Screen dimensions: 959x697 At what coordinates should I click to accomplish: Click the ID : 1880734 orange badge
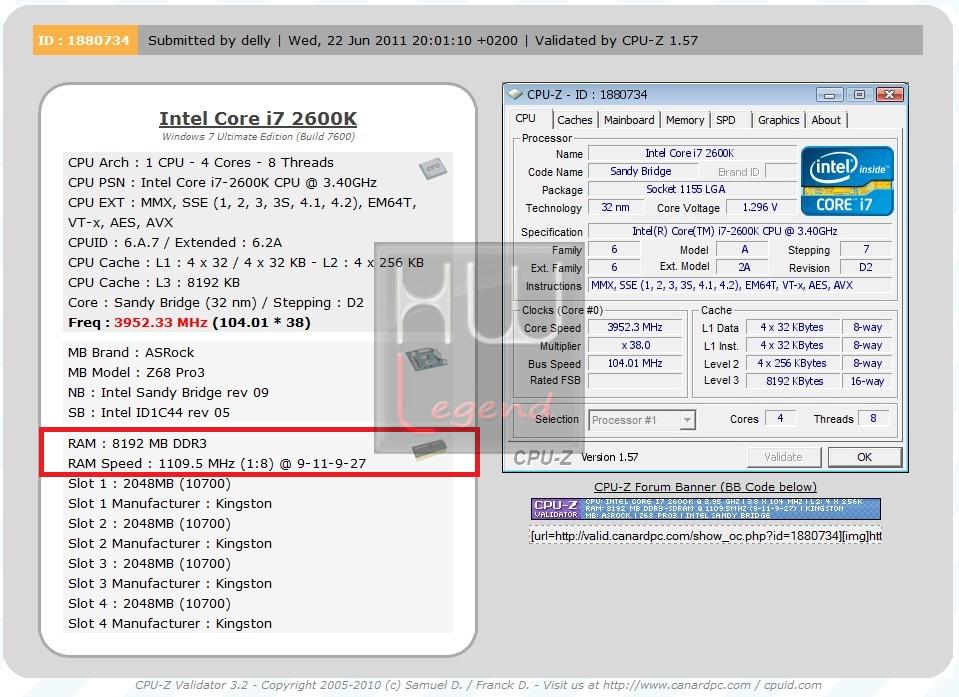(x=85, y=40)
